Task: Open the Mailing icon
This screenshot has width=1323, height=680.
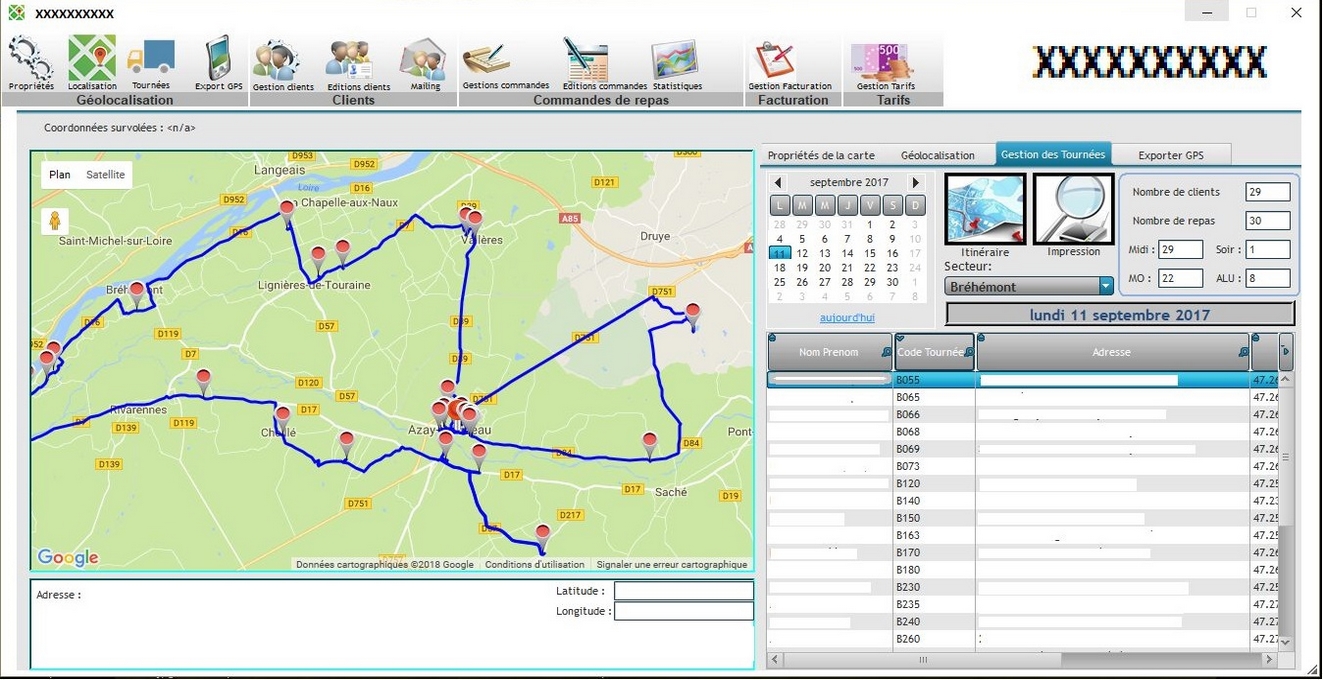Action: tap(424, 61)
